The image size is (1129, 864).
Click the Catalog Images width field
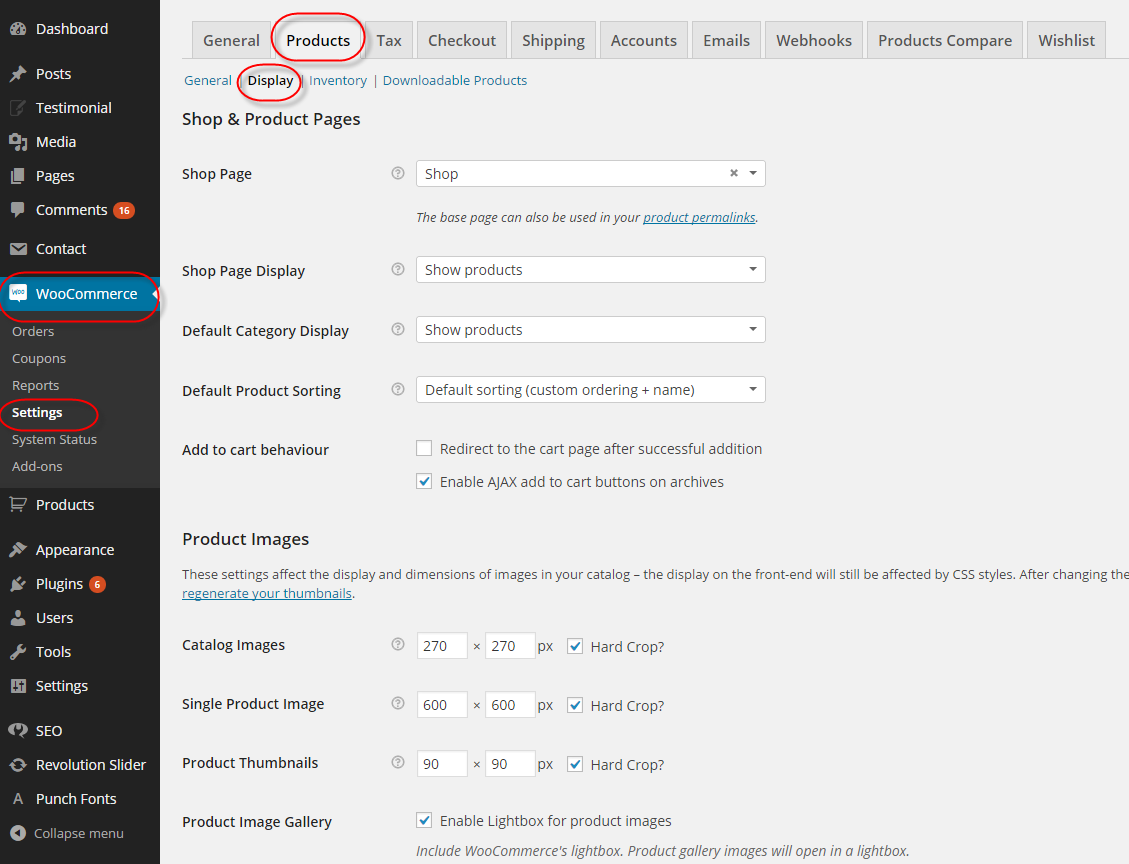pyautogui.click(x=442, y=646)
